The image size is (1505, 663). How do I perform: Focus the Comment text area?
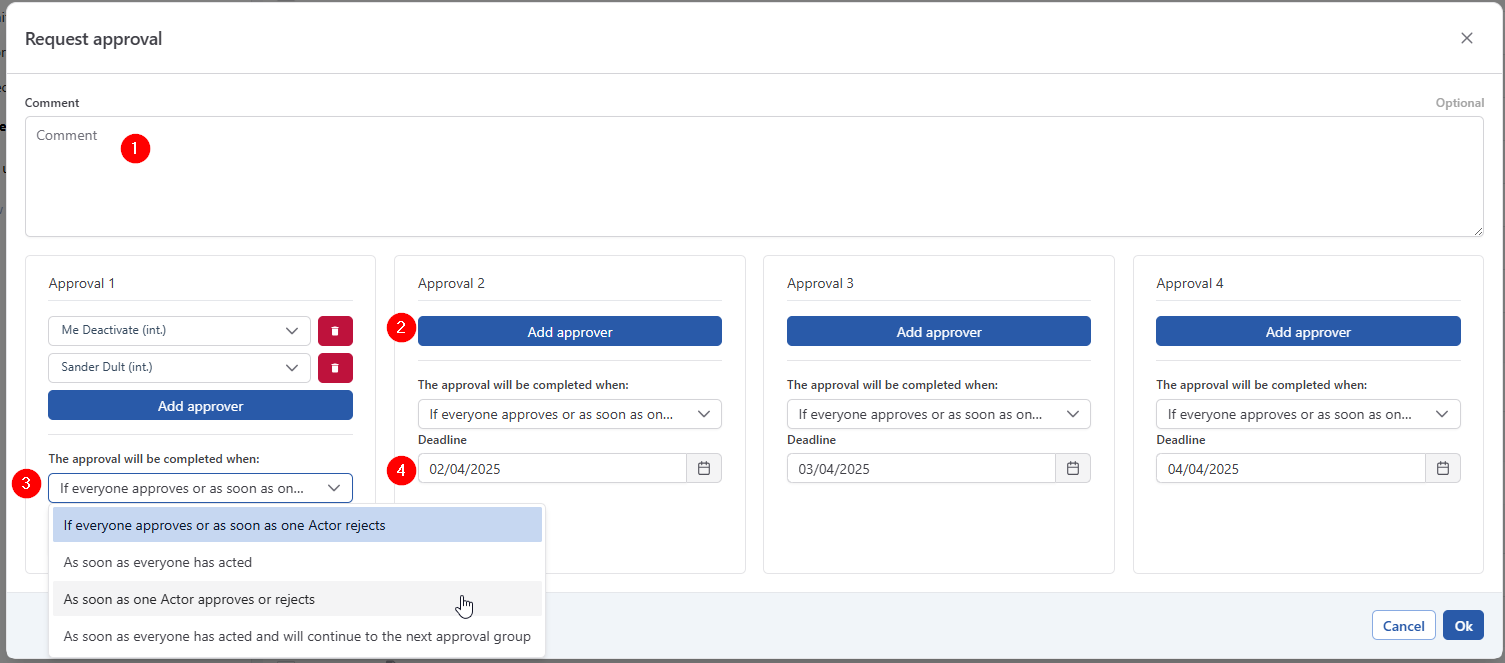click(x=754, y=177)
